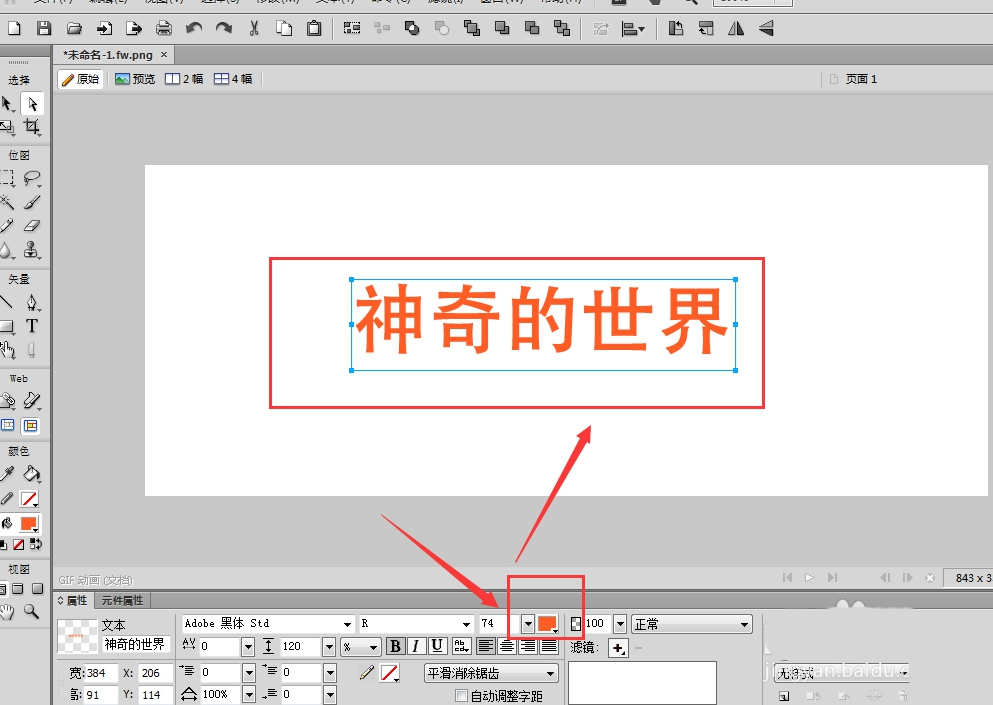The height and width of the screenshot is (705, 993).
Task: Select the Crop tool
Action: tap(33, 125)
